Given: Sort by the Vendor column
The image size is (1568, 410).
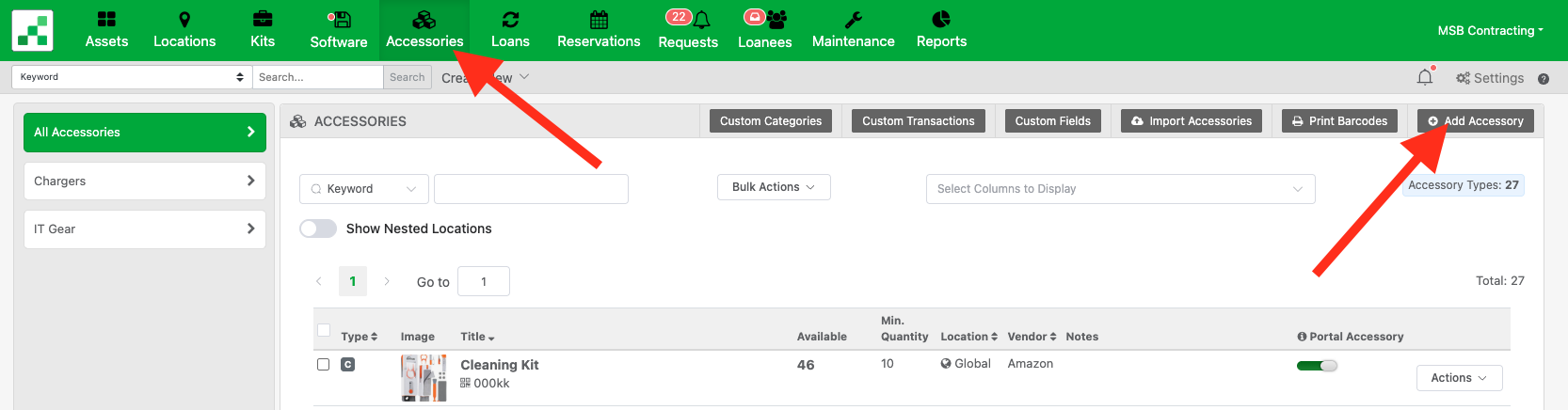Looking at the screenshot, I should (x=1032, y=337).
